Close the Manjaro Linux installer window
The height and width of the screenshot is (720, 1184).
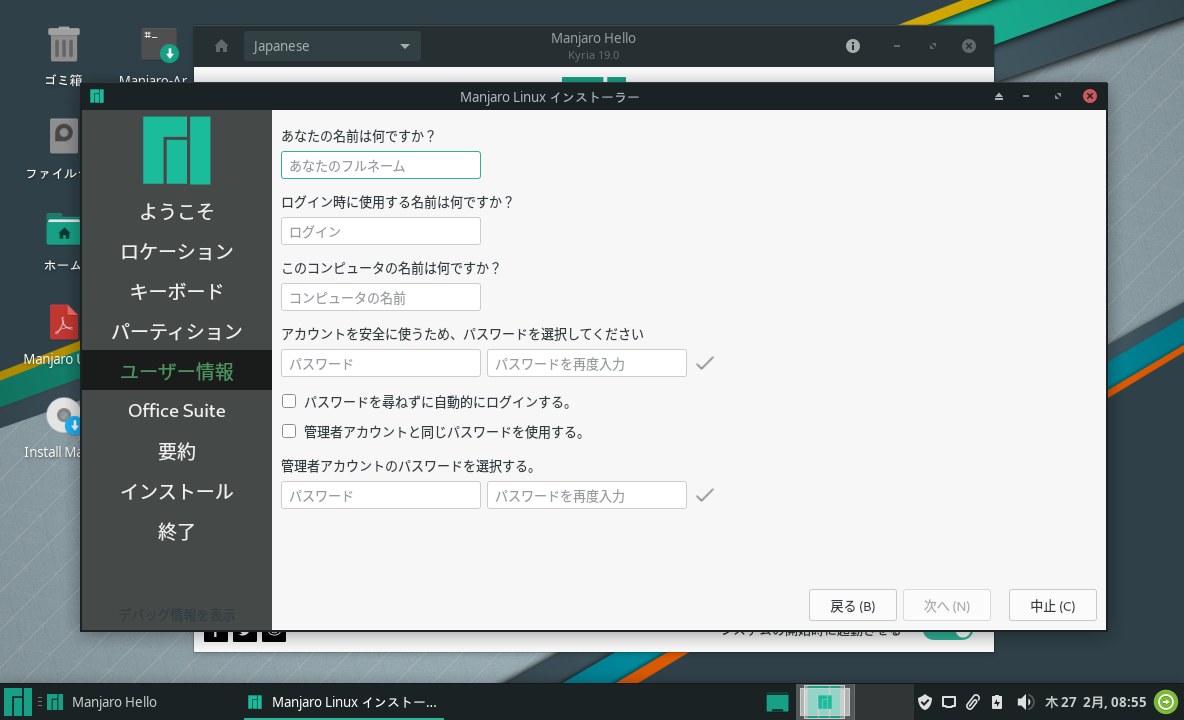pos(1090,96)
